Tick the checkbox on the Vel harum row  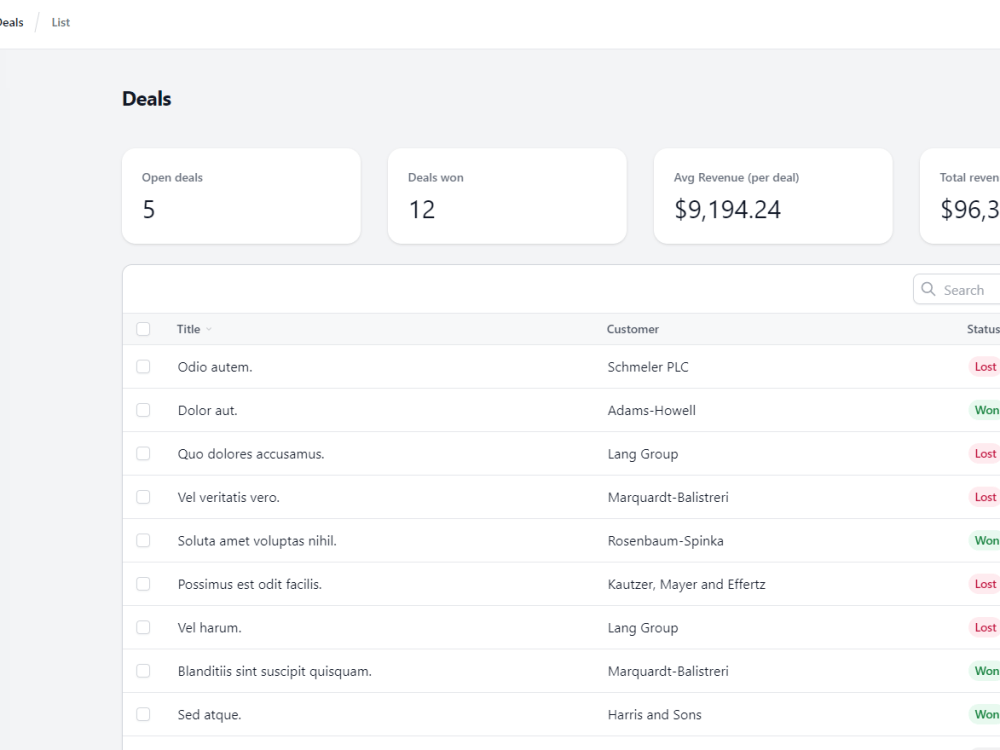tap(143, 627)
